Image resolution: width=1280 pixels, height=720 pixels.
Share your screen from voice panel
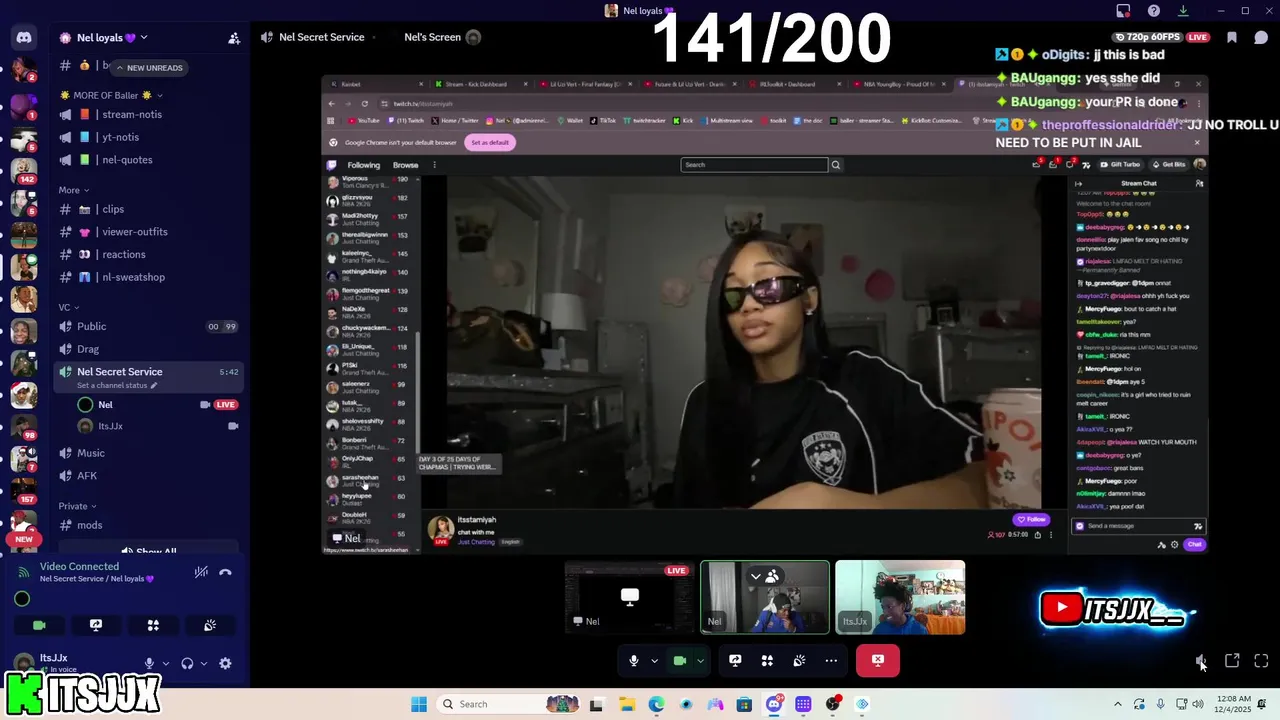(x=96, y=625)
